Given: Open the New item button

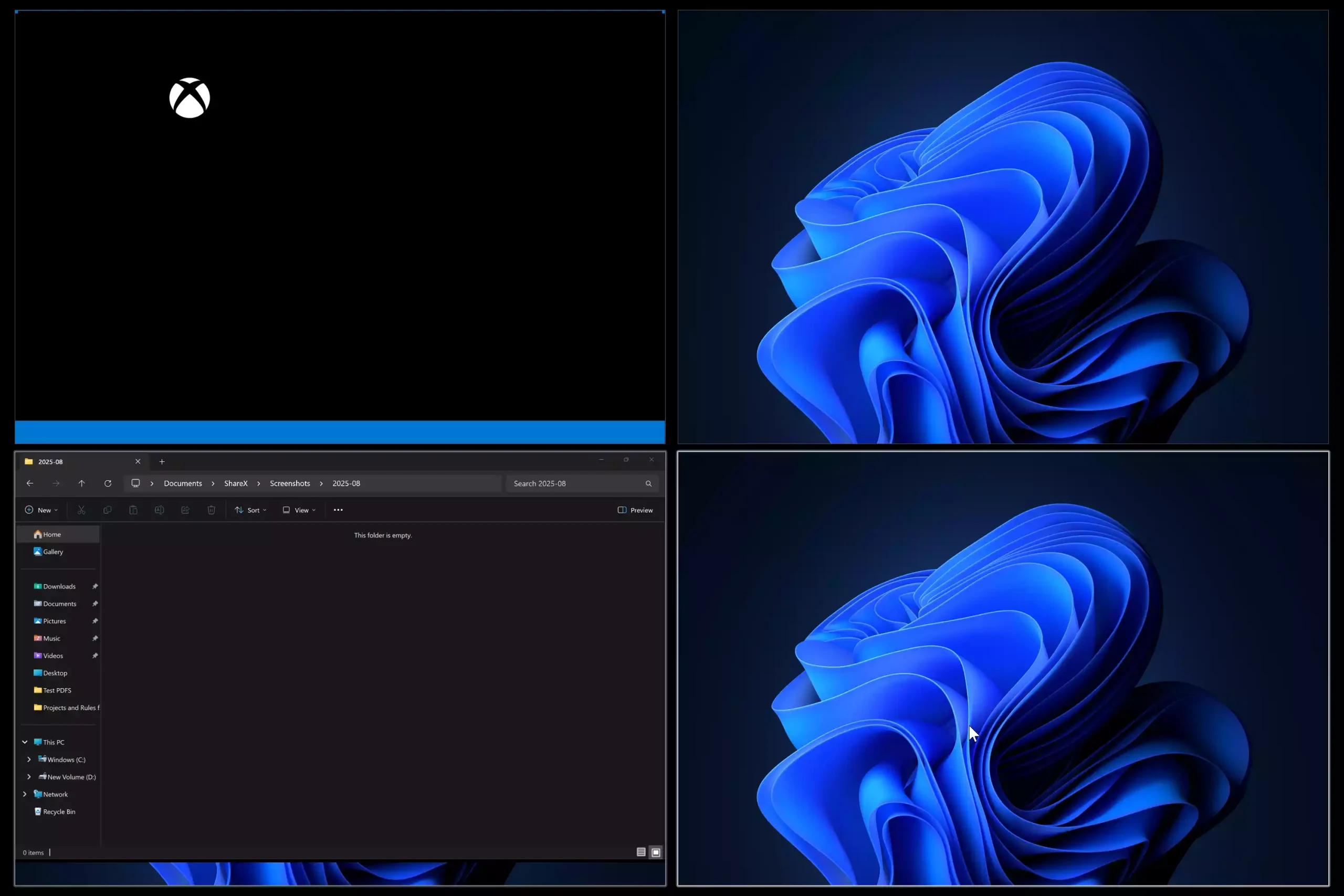Looking at the screenshot, I should [41, 510].
